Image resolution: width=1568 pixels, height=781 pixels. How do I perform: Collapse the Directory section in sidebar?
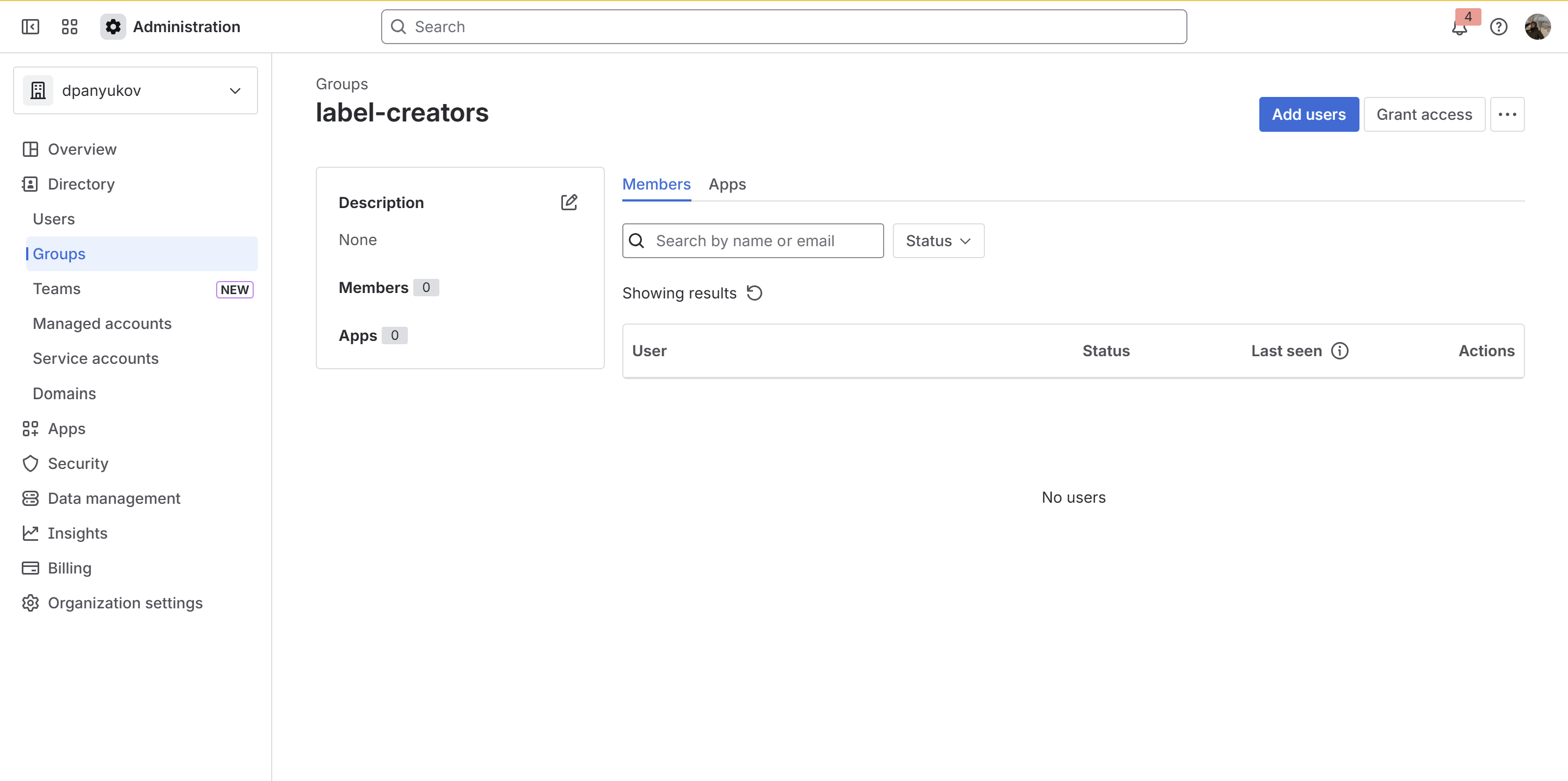(81, 184)
